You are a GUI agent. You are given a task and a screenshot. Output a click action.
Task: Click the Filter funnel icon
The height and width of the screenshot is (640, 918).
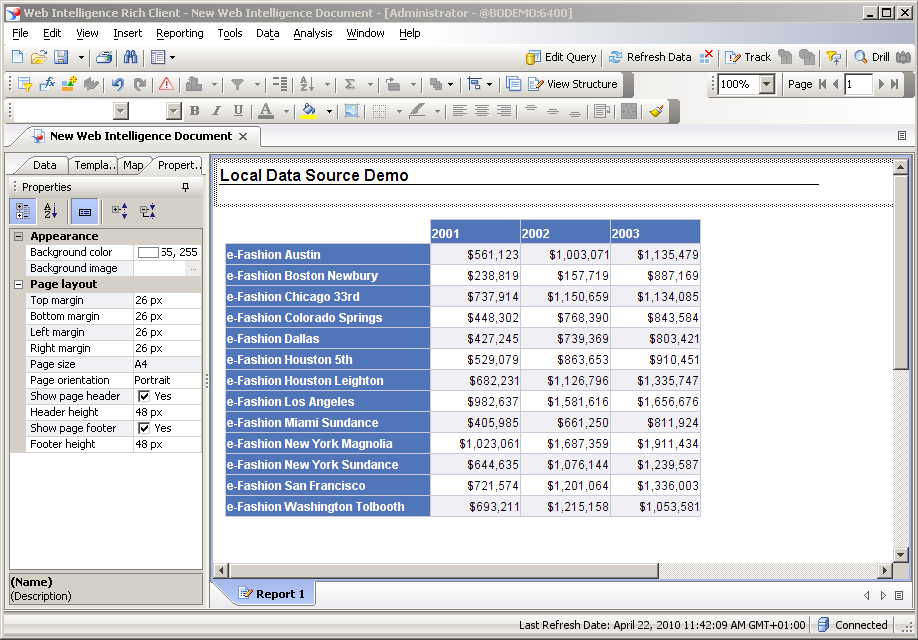[x=237, y=84]
